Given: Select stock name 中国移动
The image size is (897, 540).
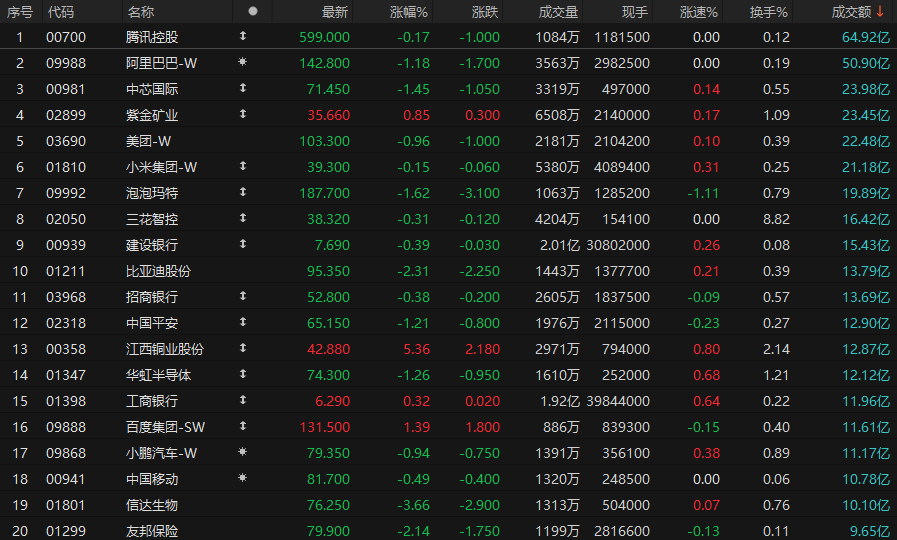Looking at the screenshot, I should click(152, 479).
